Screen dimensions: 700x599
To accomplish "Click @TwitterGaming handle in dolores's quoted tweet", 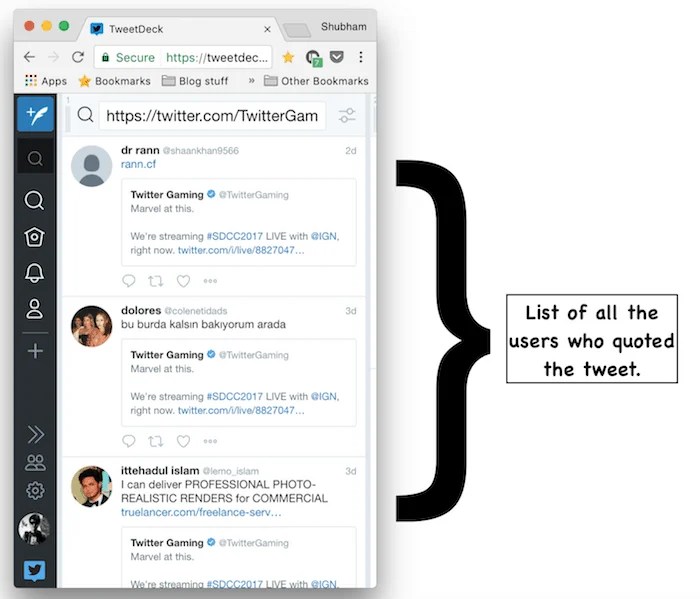I will coord(254,355).
